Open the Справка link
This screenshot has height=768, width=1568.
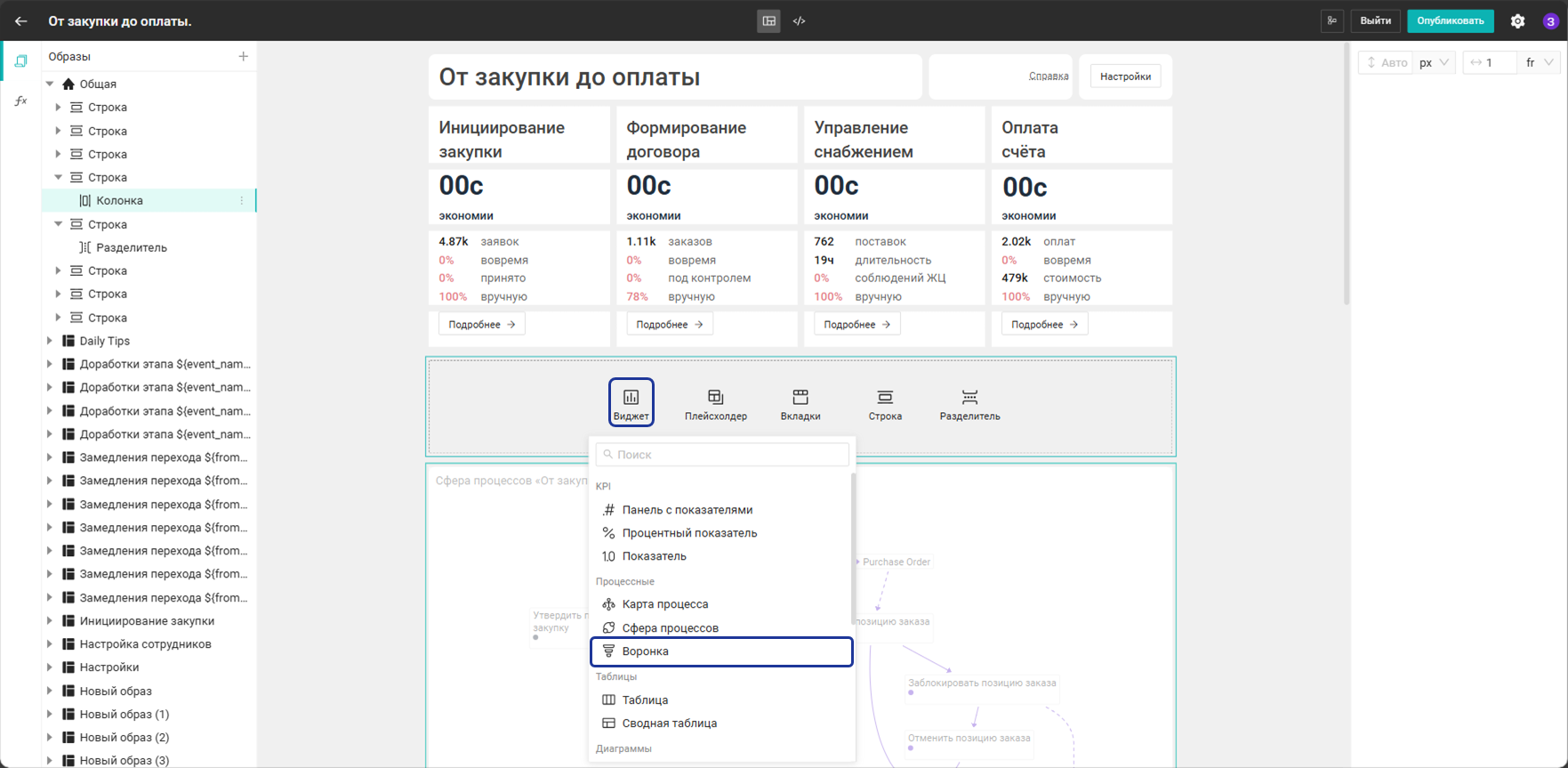pos(1049,77)
